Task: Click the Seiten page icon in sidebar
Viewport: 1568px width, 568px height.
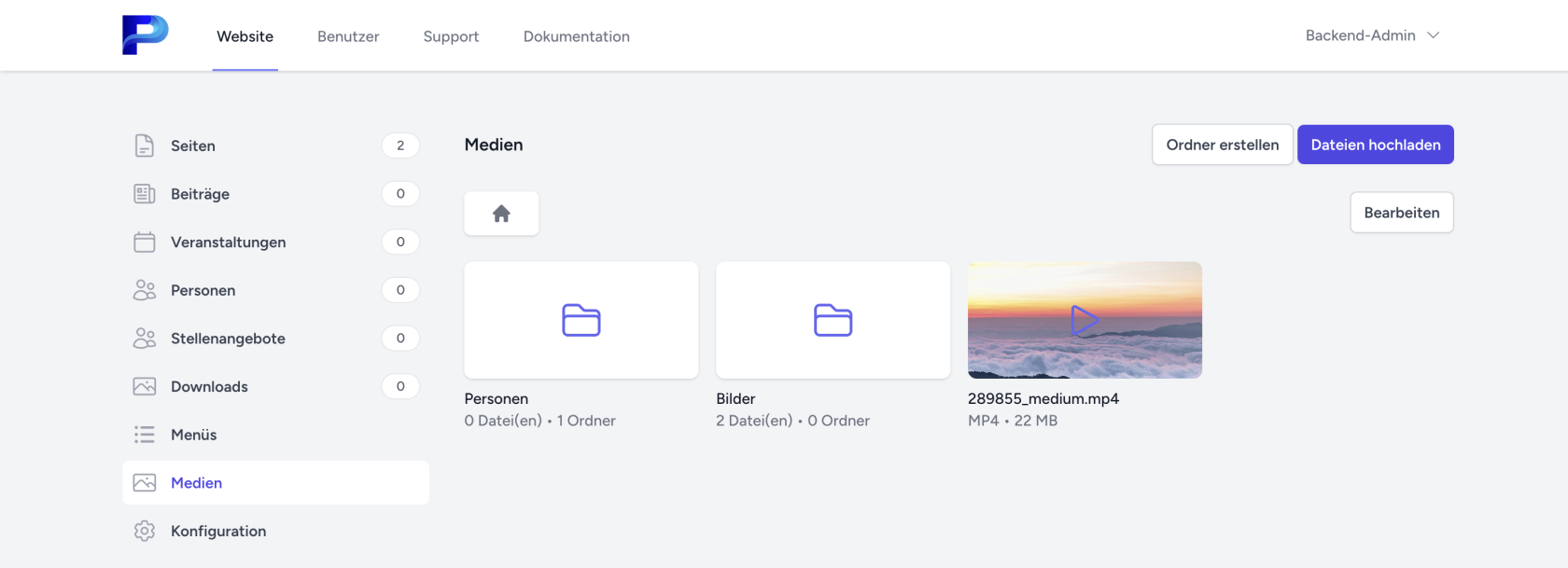Action: (x=145, y=145)
